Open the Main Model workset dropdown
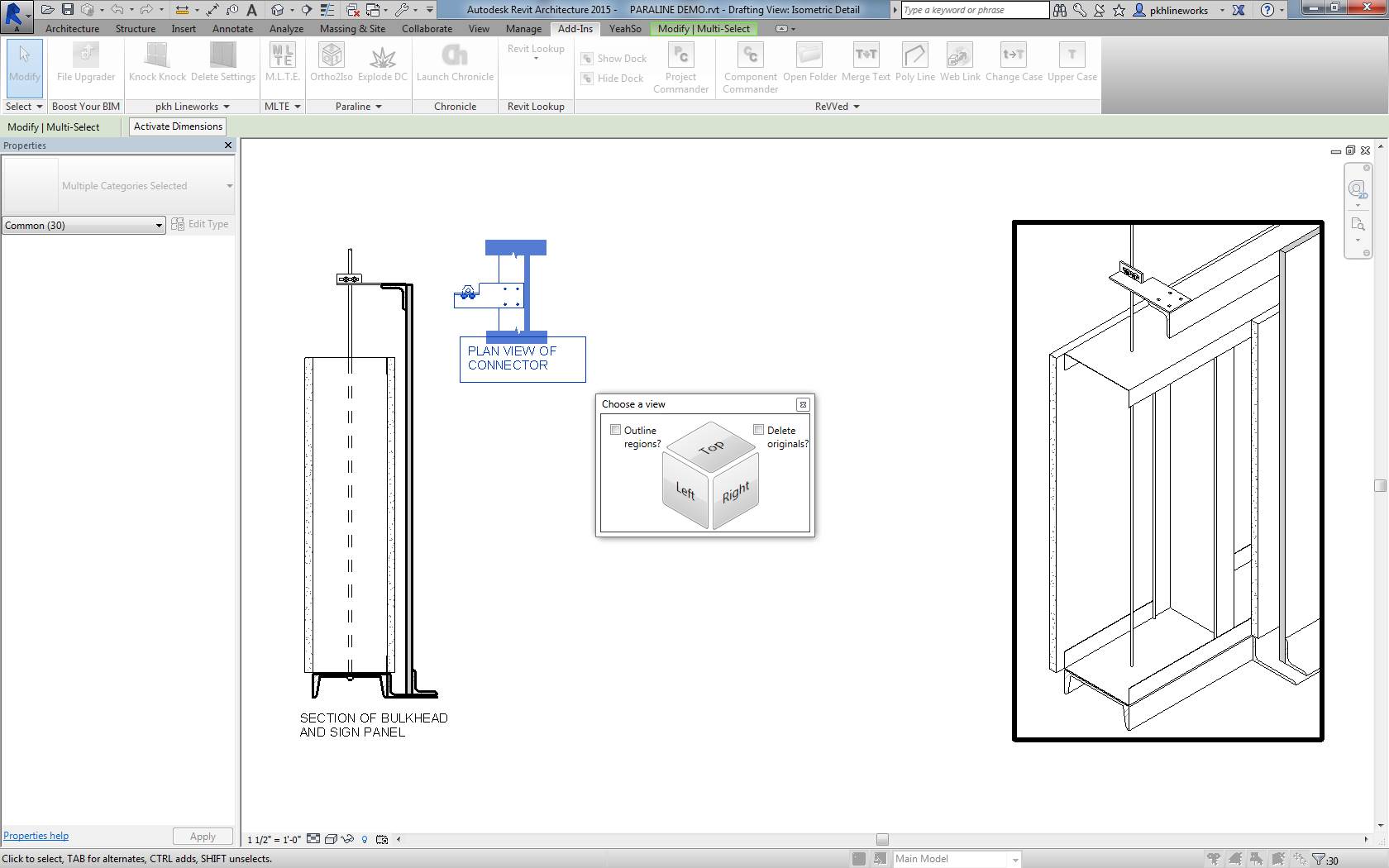 pyautogui.click(x=957, y=860)
